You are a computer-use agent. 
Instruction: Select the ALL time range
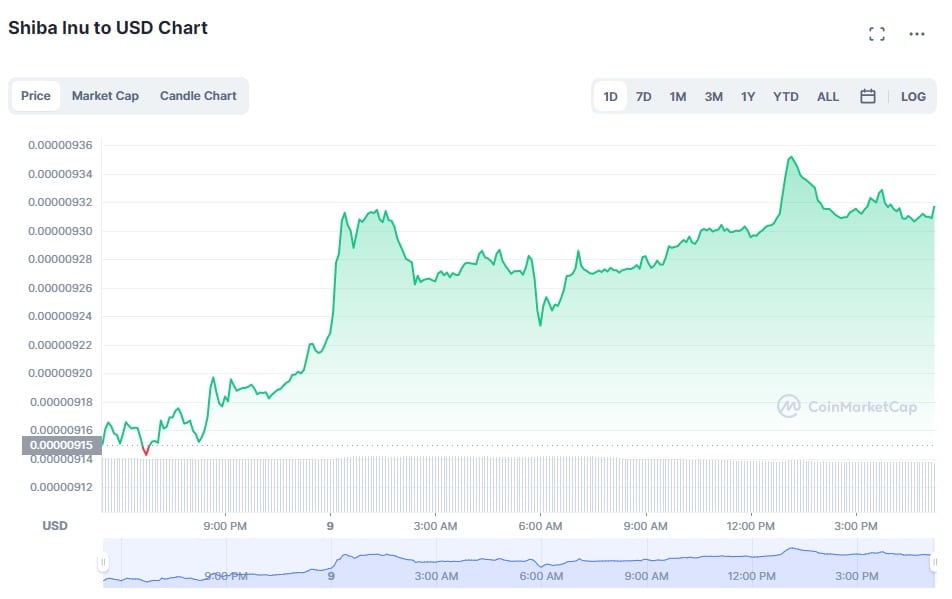click(x=828, y=96)
